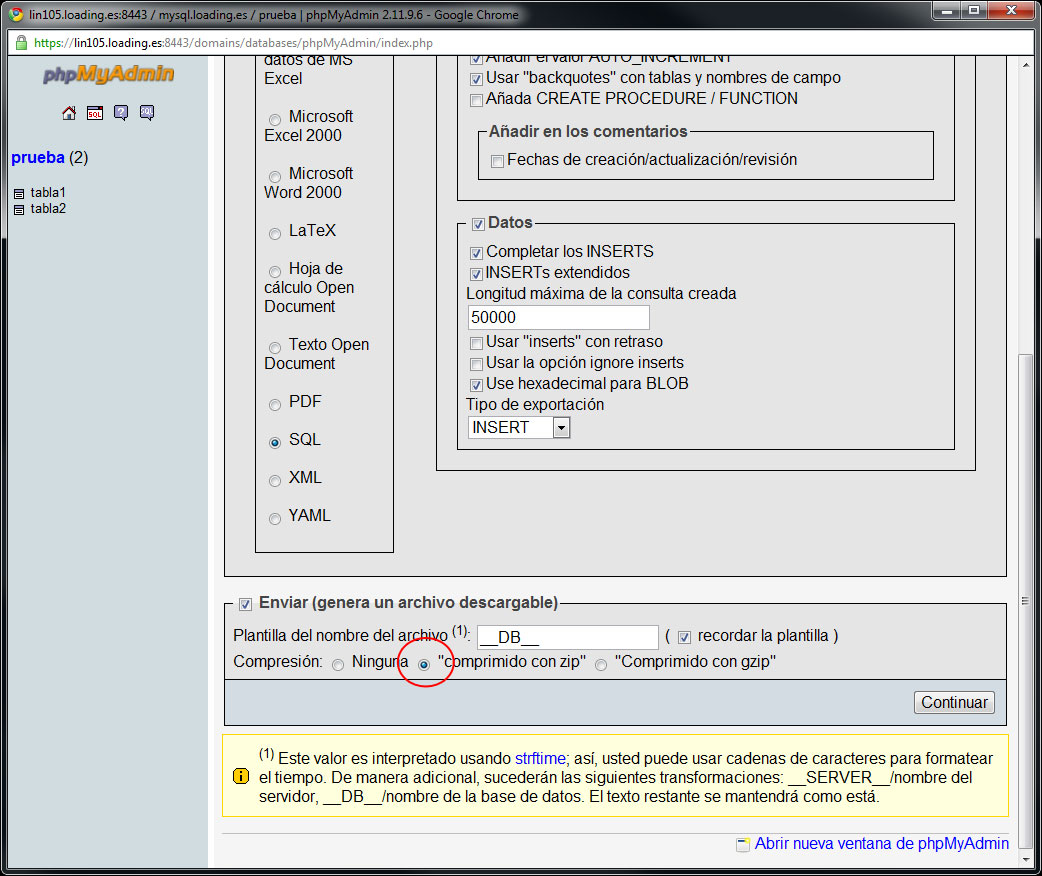Select Microsoft Excel 2000 export format
The image size is (1042, 876).
click(x=274, y=120)
